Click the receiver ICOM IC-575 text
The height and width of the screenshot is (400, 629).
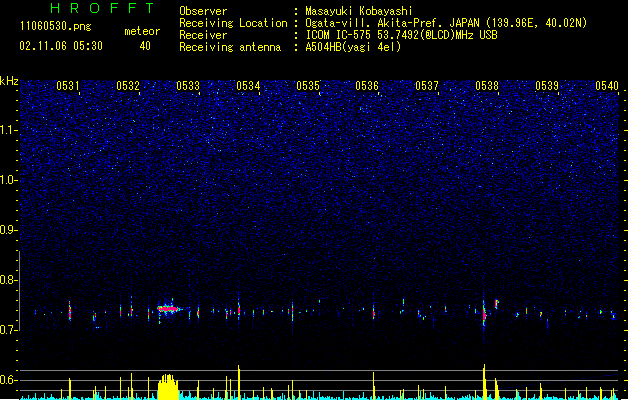coord(401,35)
